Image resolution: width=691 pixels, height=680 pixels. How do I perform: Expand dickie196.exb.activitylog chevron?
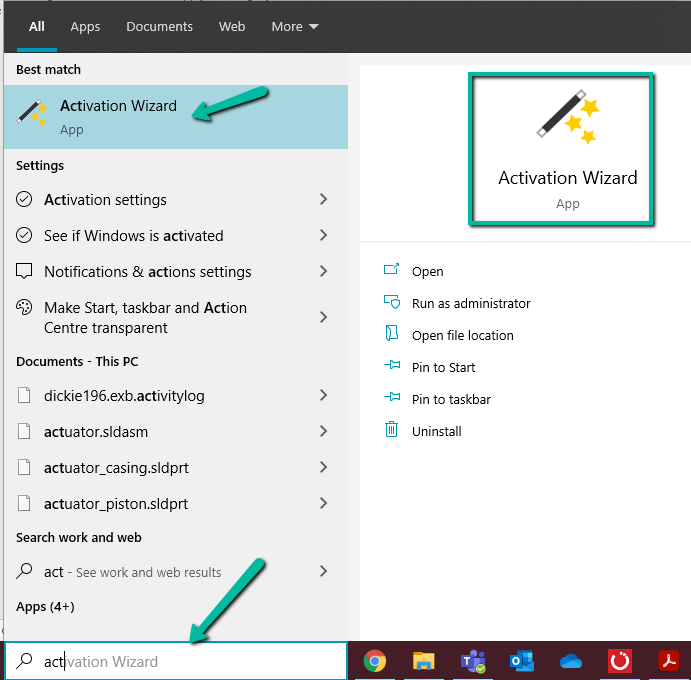point(323,395)
